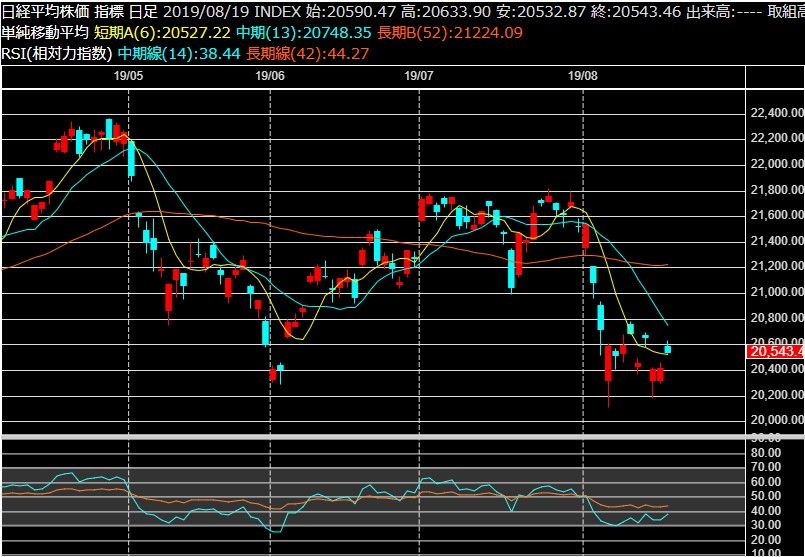Click the 20,800.00 price axis label
805x557 pixels.
(777, 318)
